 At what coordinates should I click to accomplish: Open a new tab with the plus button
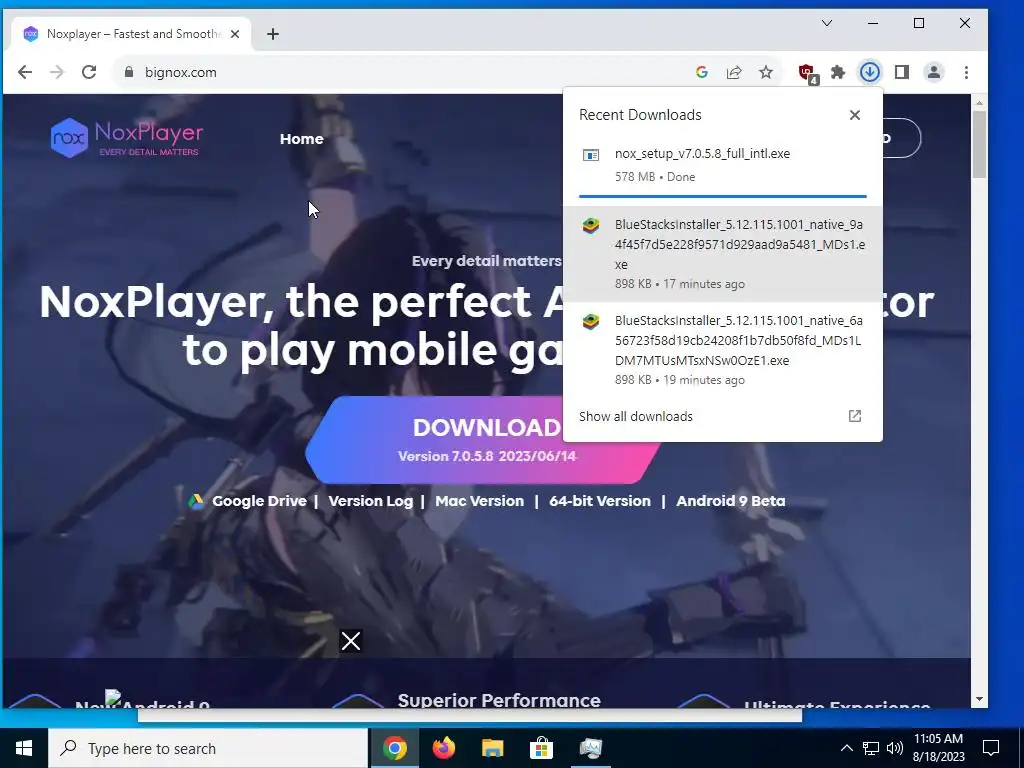pos(273,34)
